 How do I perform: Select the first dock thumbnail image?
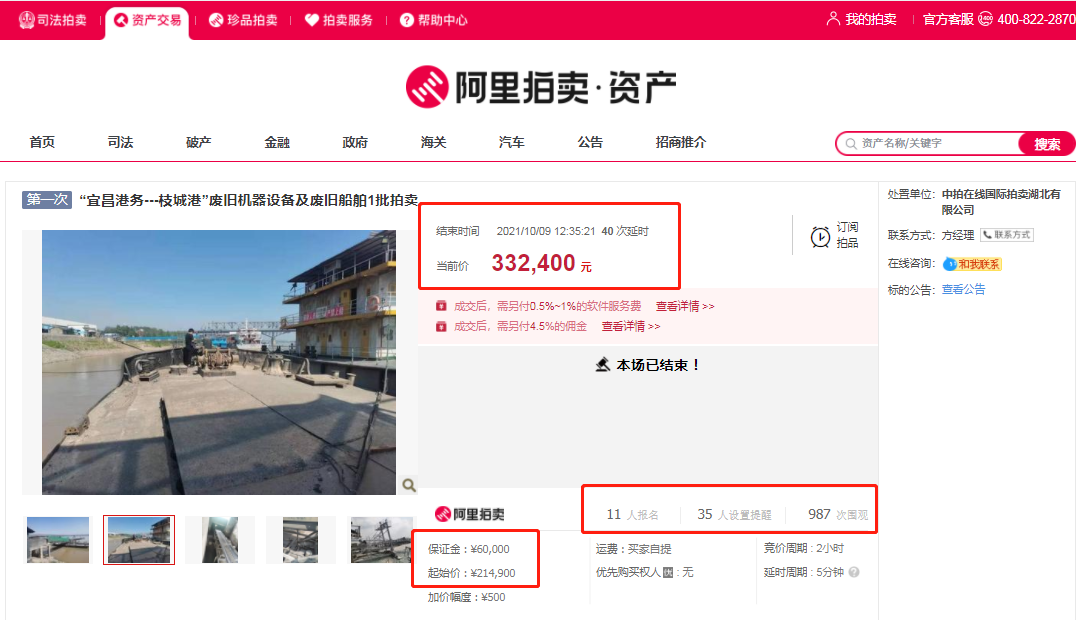point(58,540)
